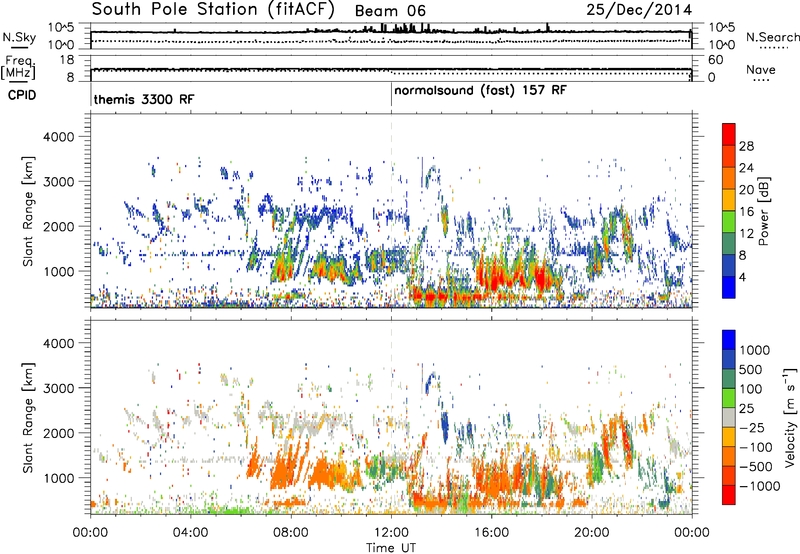The width and height of the screenshot is (800, 554).
Task: Click the '20:00' time axis label
Action: [x=591, y=533]
